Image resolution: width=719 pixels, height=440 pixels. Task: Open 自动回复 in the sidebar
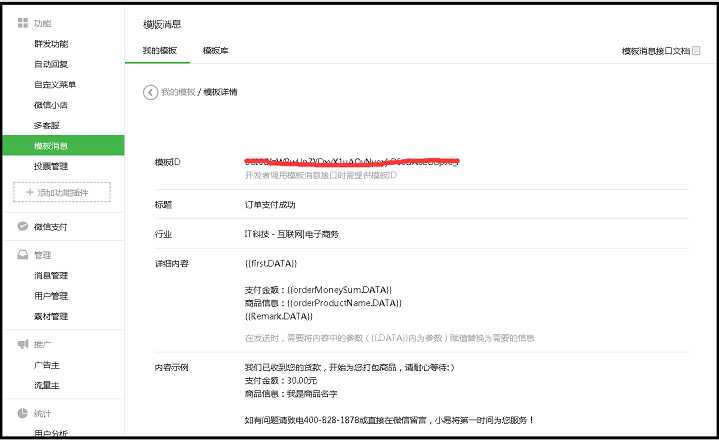tap(51, 64)
